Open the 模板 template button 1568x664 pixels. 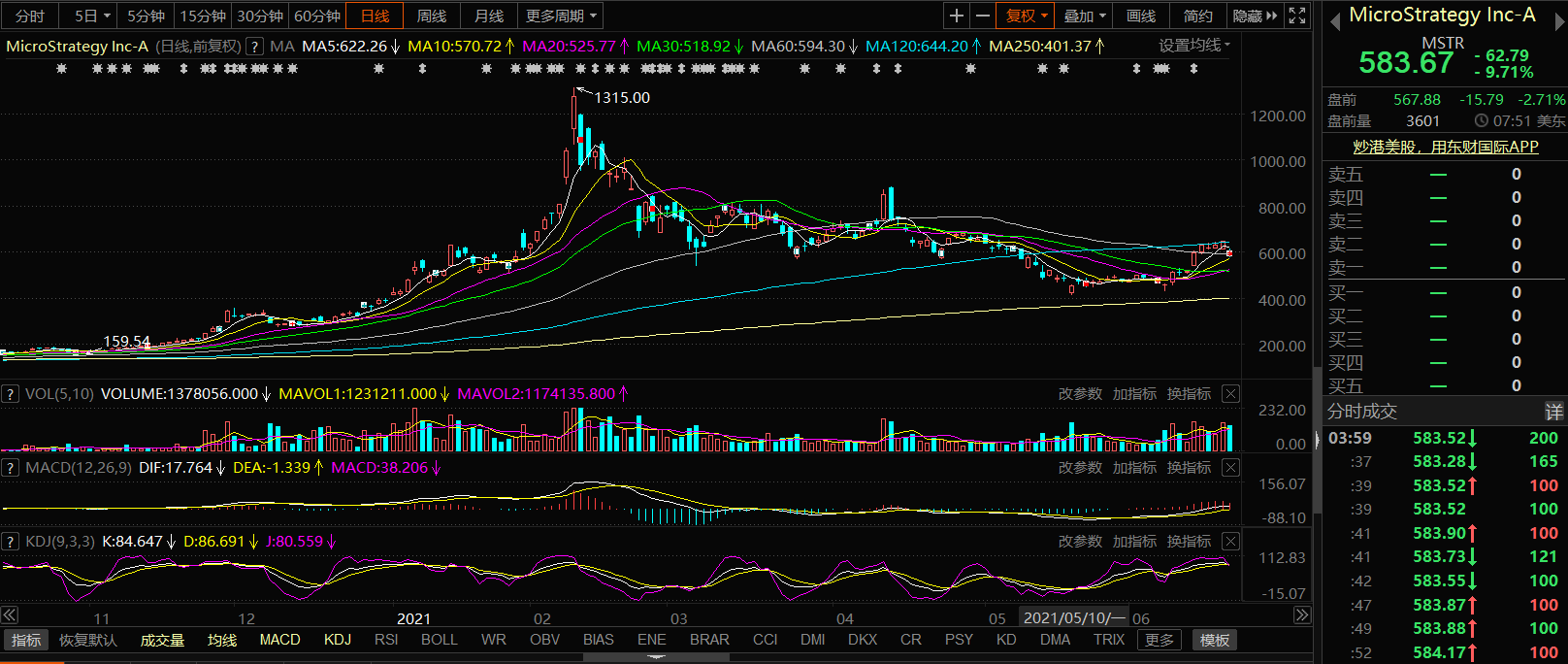[1215, 641]
